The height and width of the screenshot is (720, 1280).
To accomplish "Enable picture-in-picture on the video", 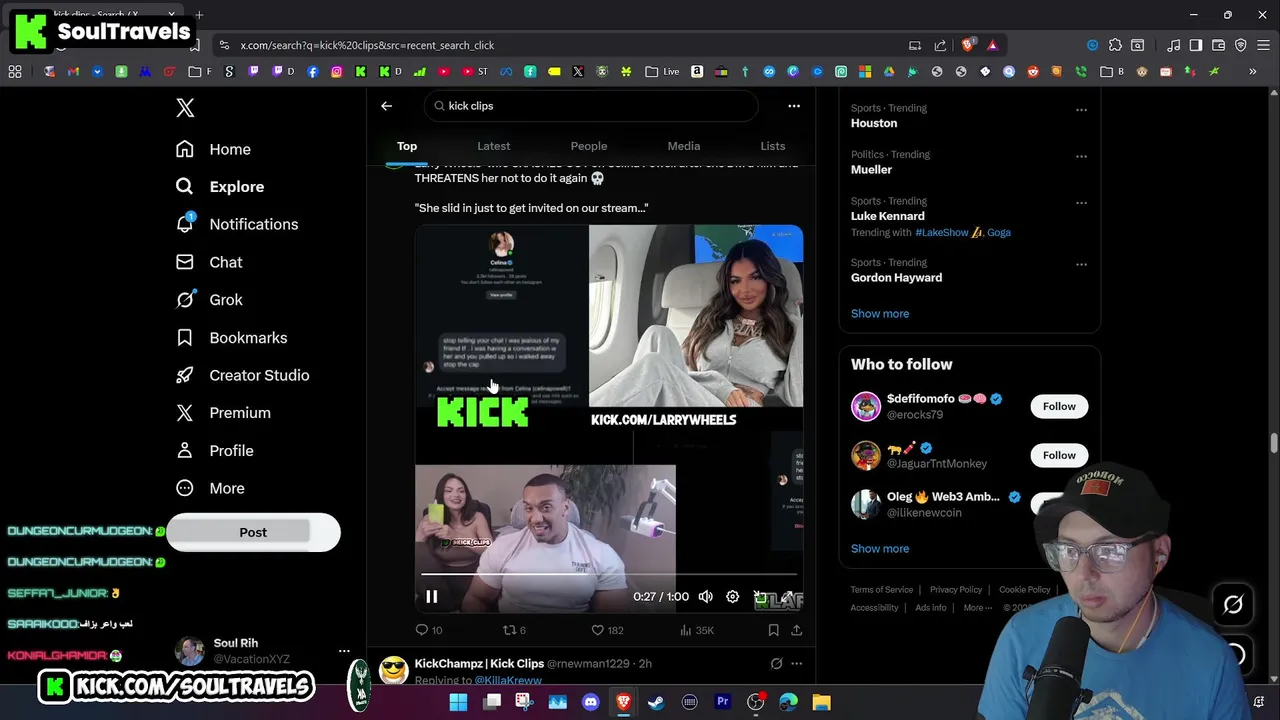I will (760, 597).
